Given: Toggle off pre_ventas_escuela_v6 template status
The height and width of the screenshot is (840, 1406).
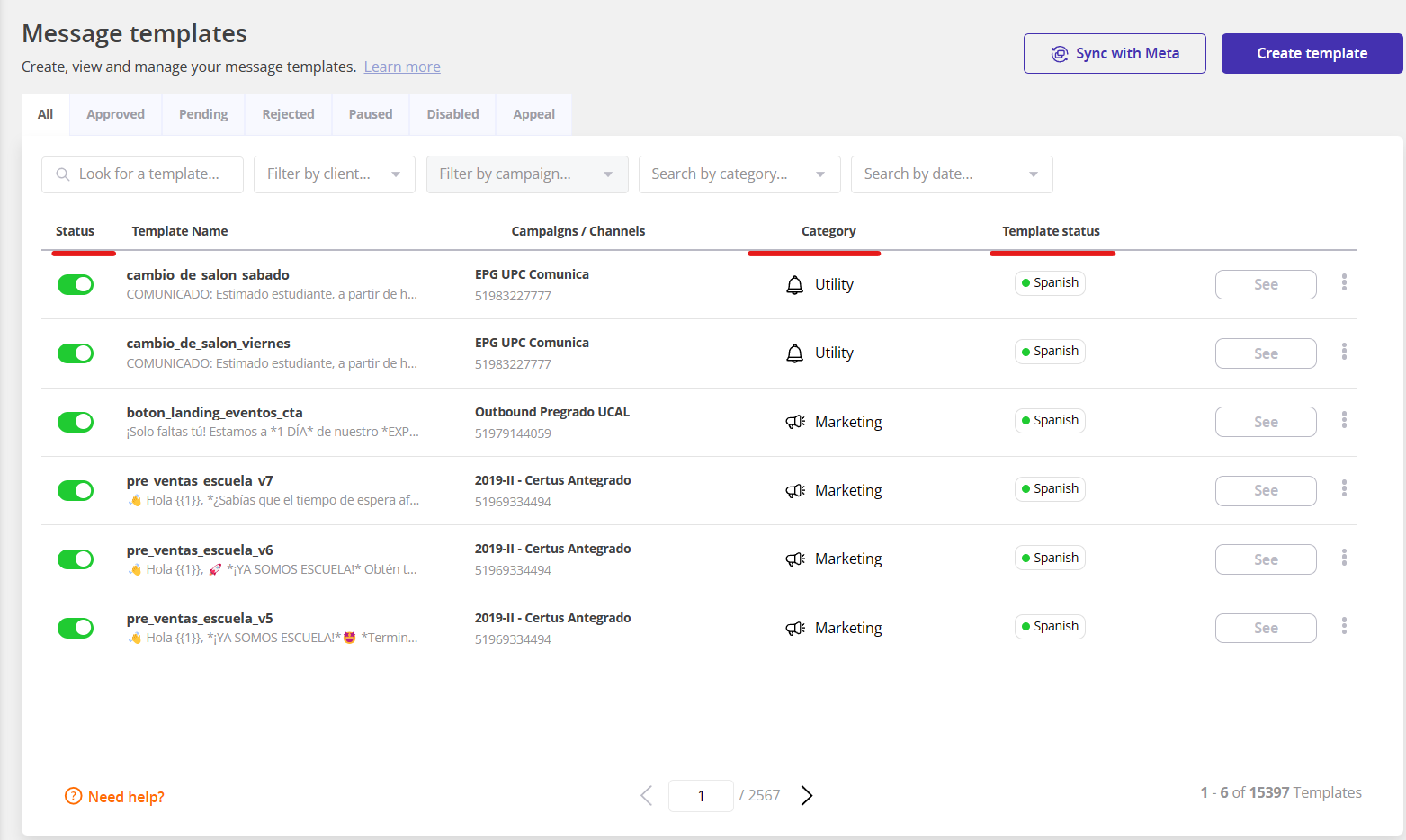Looking at the screenshot, I should point(76,559).
